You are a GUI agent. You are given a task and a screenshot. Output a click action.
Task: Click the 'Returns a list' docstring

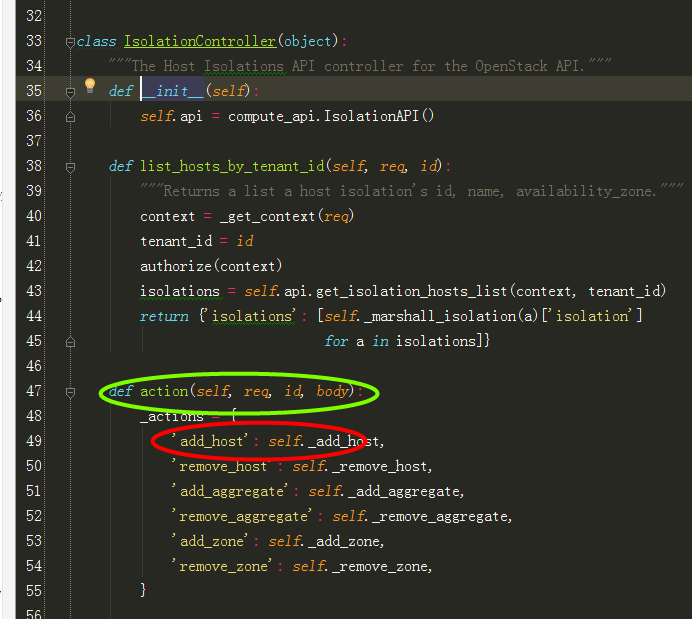pyautogui.click(x=412, y=191)
